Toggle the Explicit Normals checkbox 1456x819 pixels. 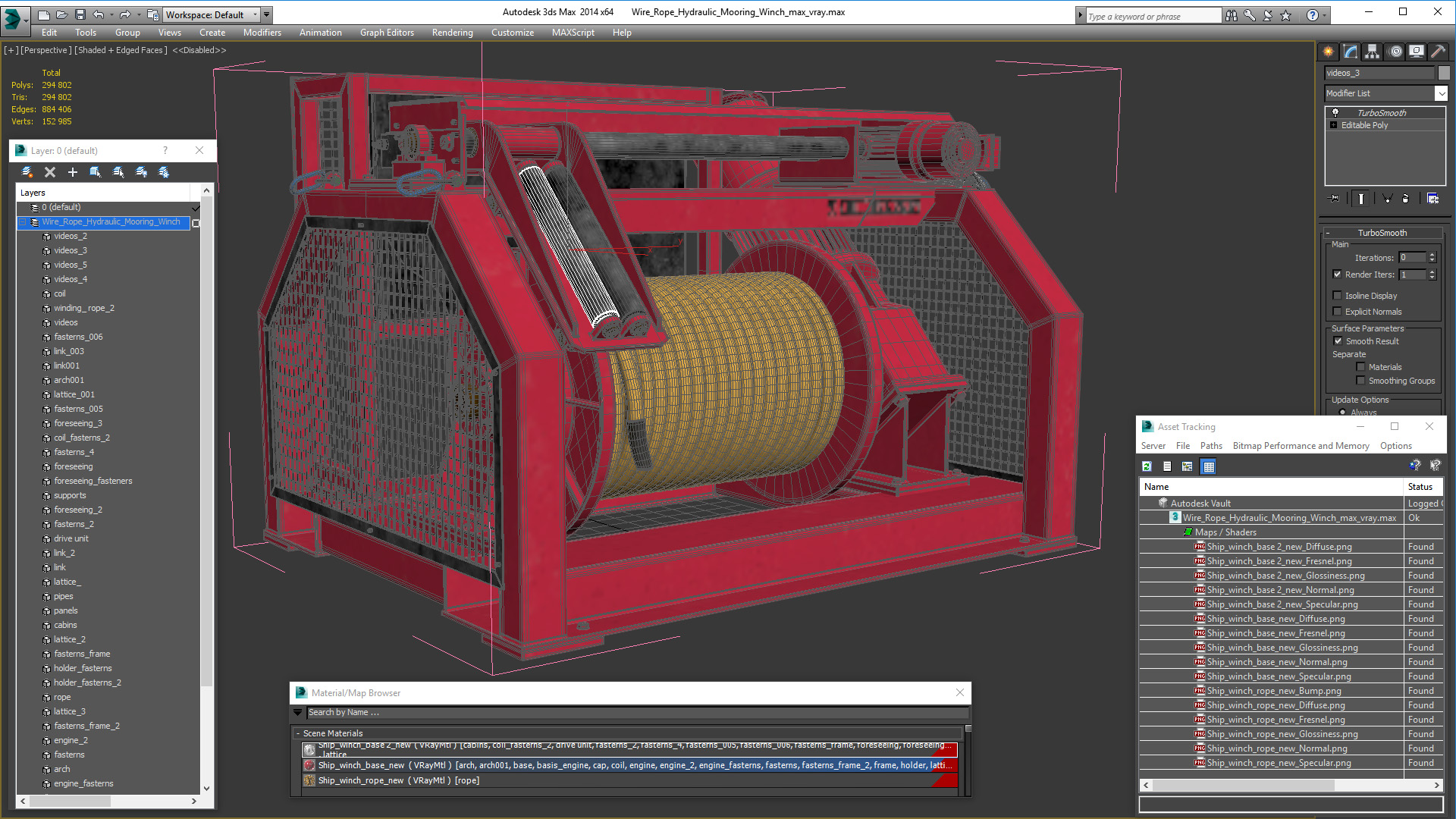pos(1338,312)
